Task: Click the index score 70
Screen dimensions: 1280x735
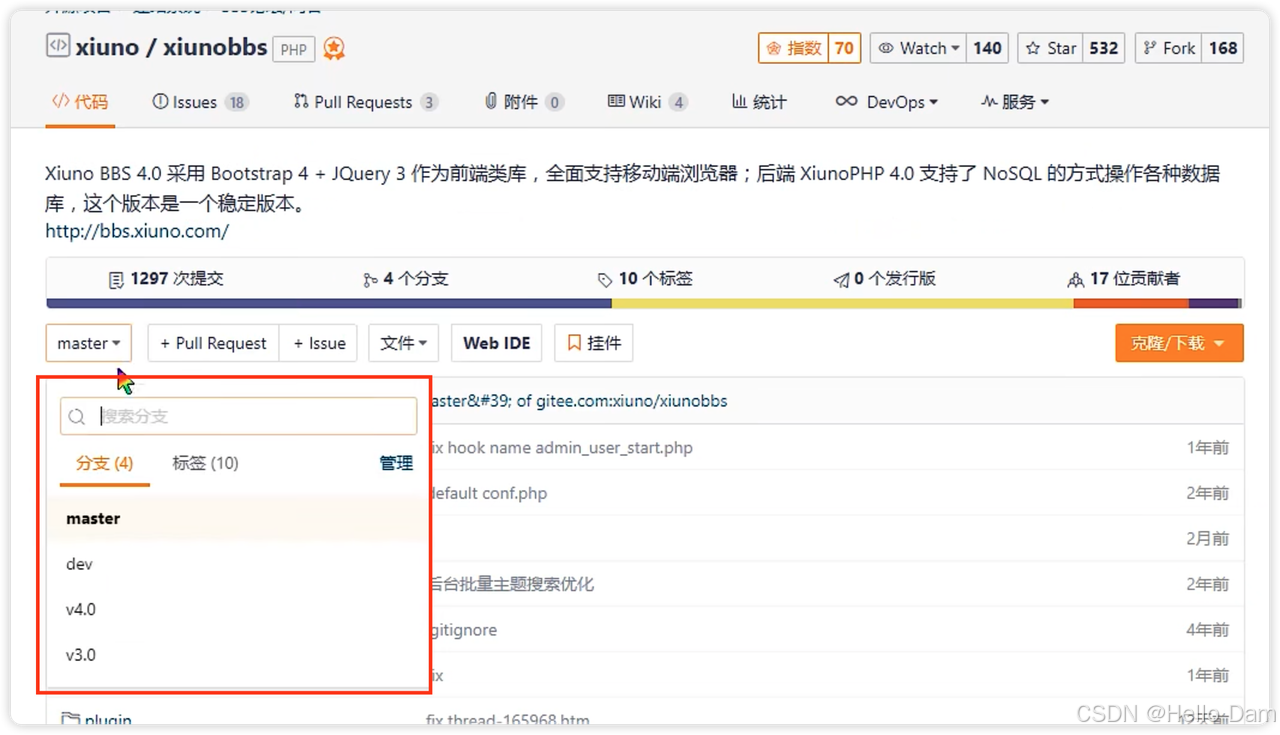Action: [844, 48]
